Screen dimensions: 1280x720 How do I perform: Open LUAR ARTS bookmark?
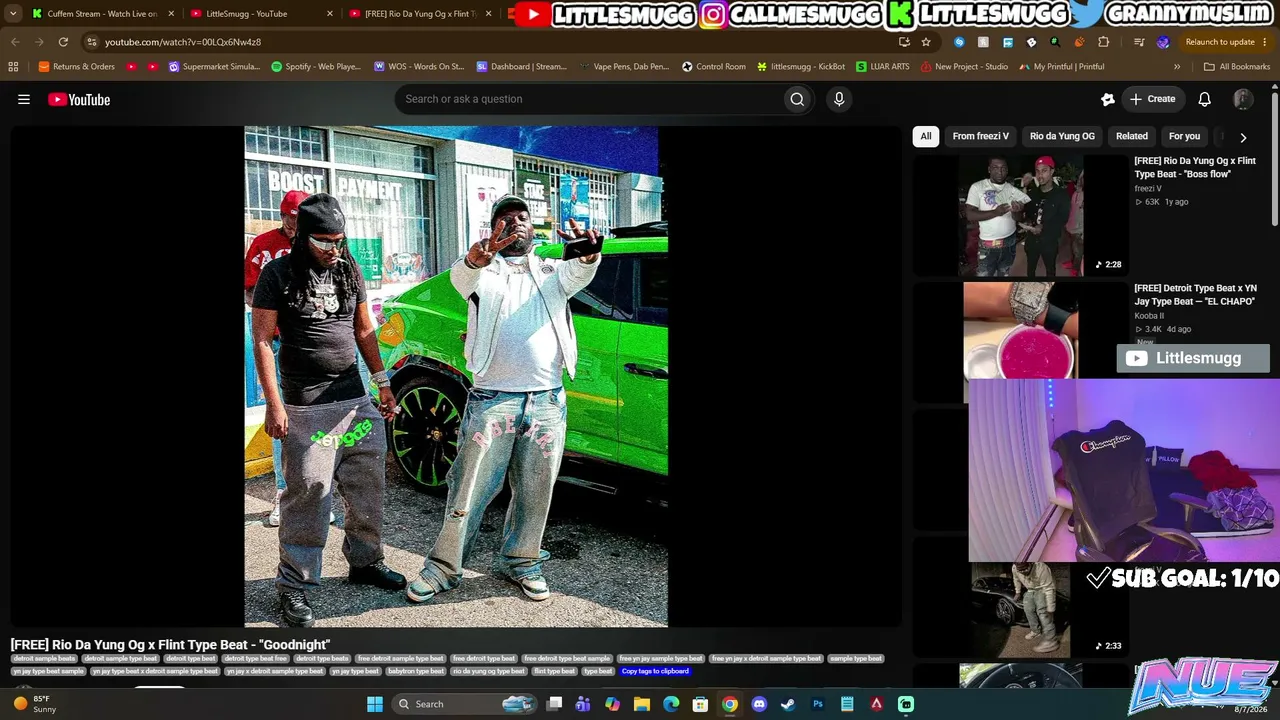[x=883, y=67]
